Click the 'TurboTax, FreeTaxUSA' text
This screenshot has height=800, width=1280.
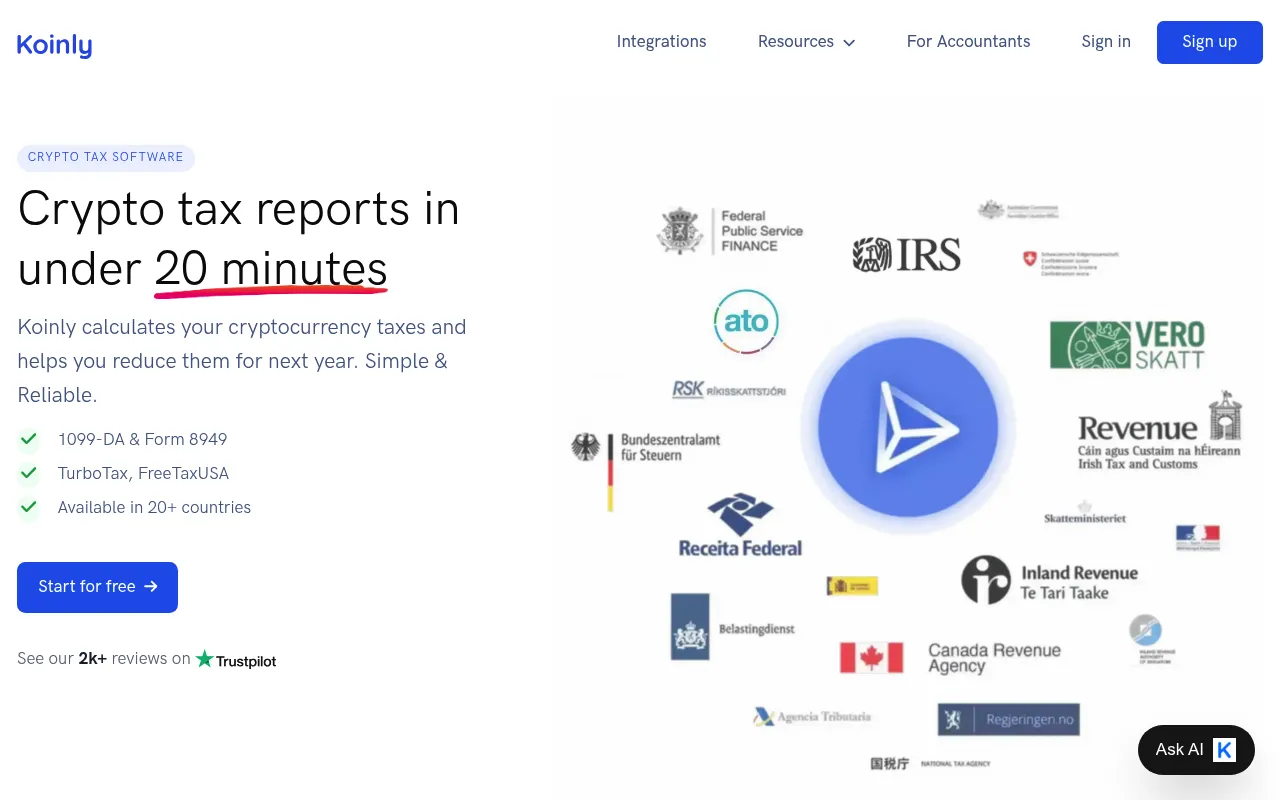click(x=143, y=473)
